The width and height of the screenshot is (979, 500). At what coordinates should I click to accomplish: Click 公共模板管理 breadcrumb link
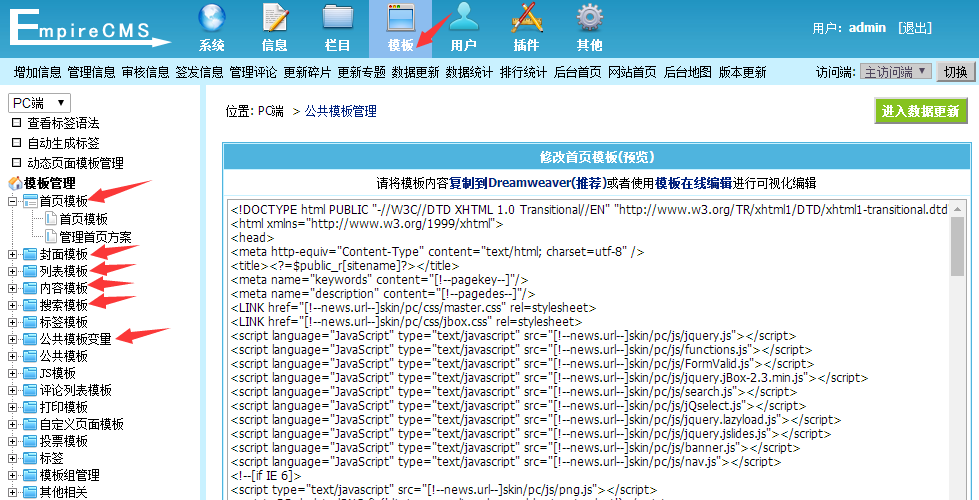coord(340,111)
